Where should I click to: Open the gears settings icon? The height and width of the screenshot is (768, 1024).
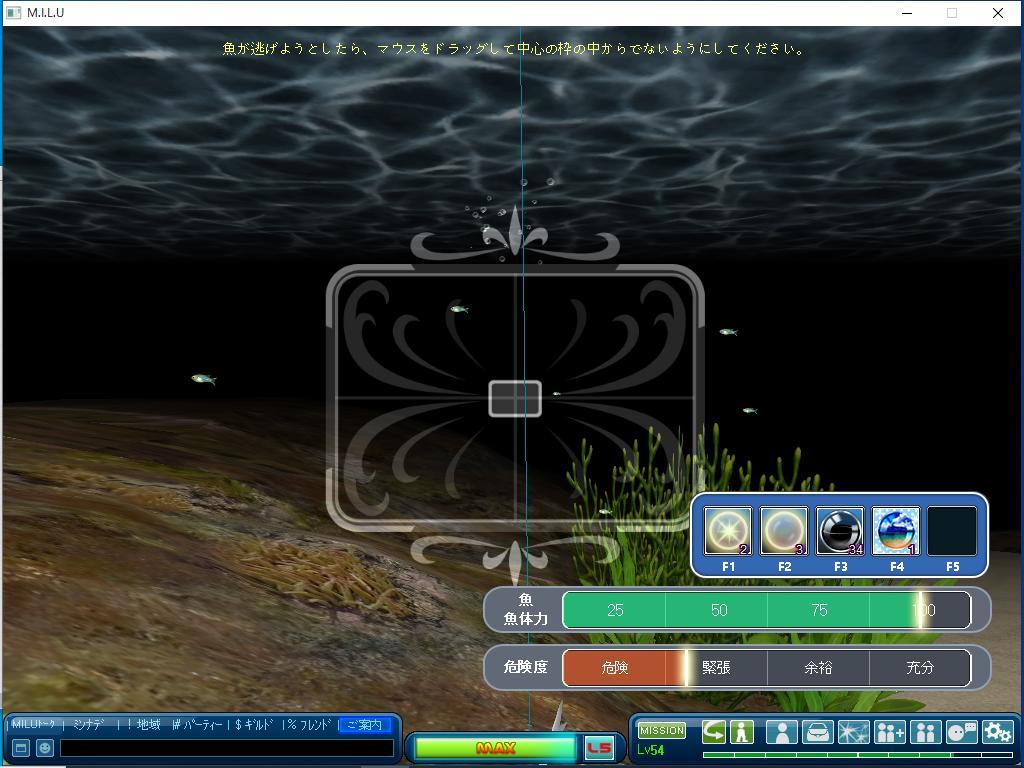point(997,732)
